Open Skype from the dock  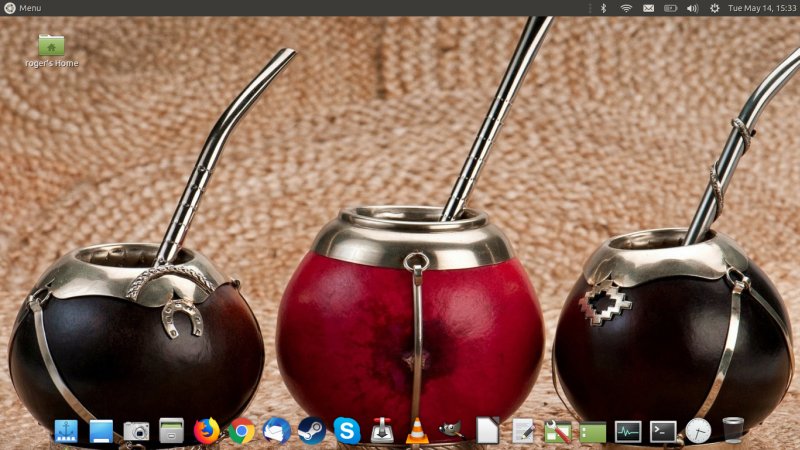pyautogui.click(x=347, y=431)
